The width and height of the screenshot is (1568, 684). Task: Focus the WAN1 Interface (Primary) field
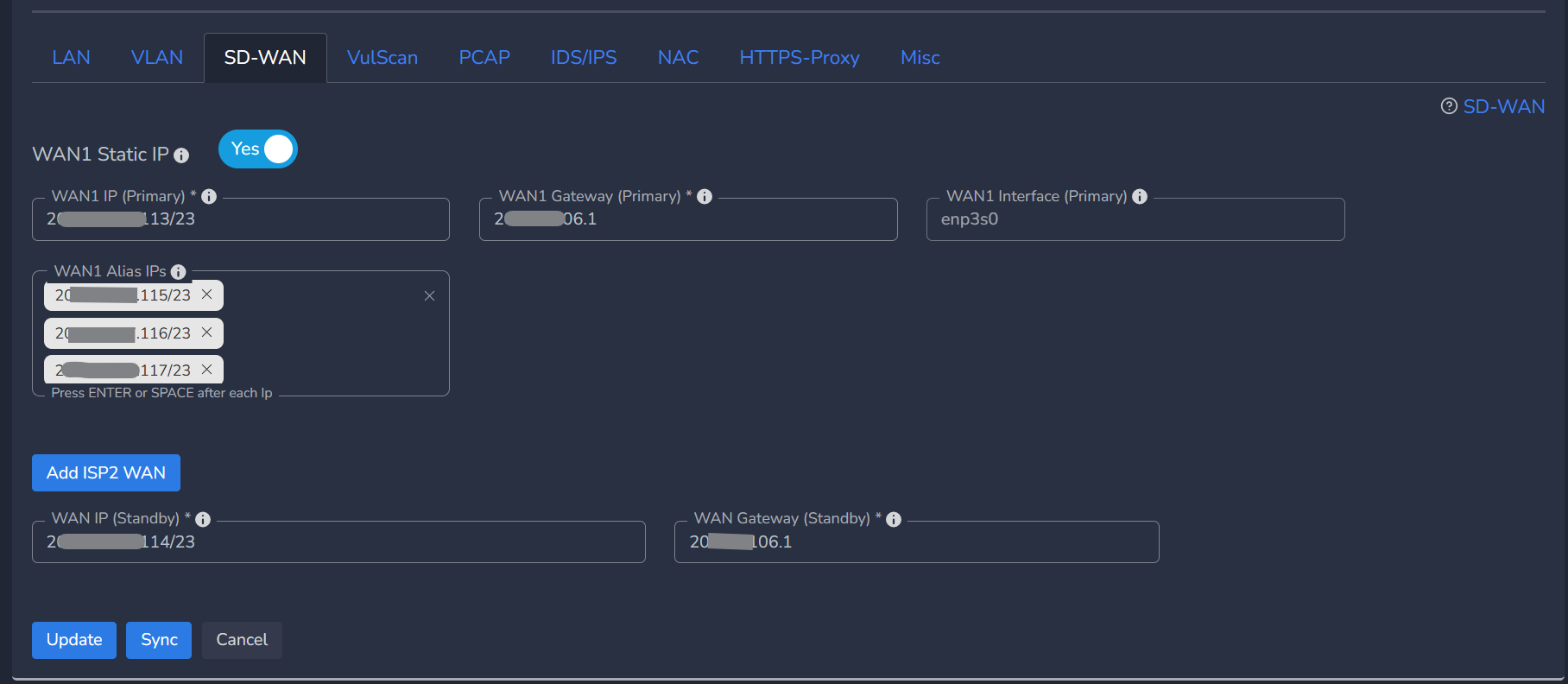click(x=1135, y=219)
